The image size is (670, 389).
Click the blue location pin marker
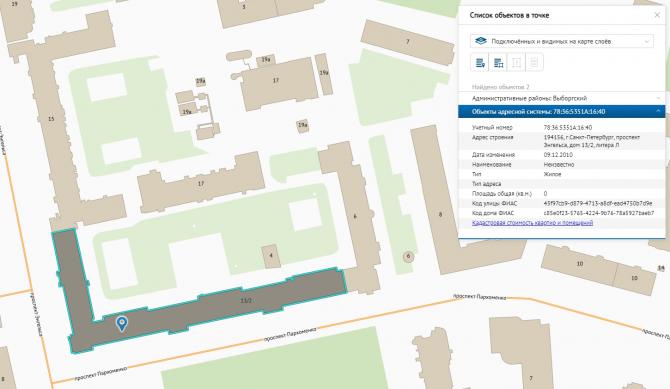[x=122, y=323]
